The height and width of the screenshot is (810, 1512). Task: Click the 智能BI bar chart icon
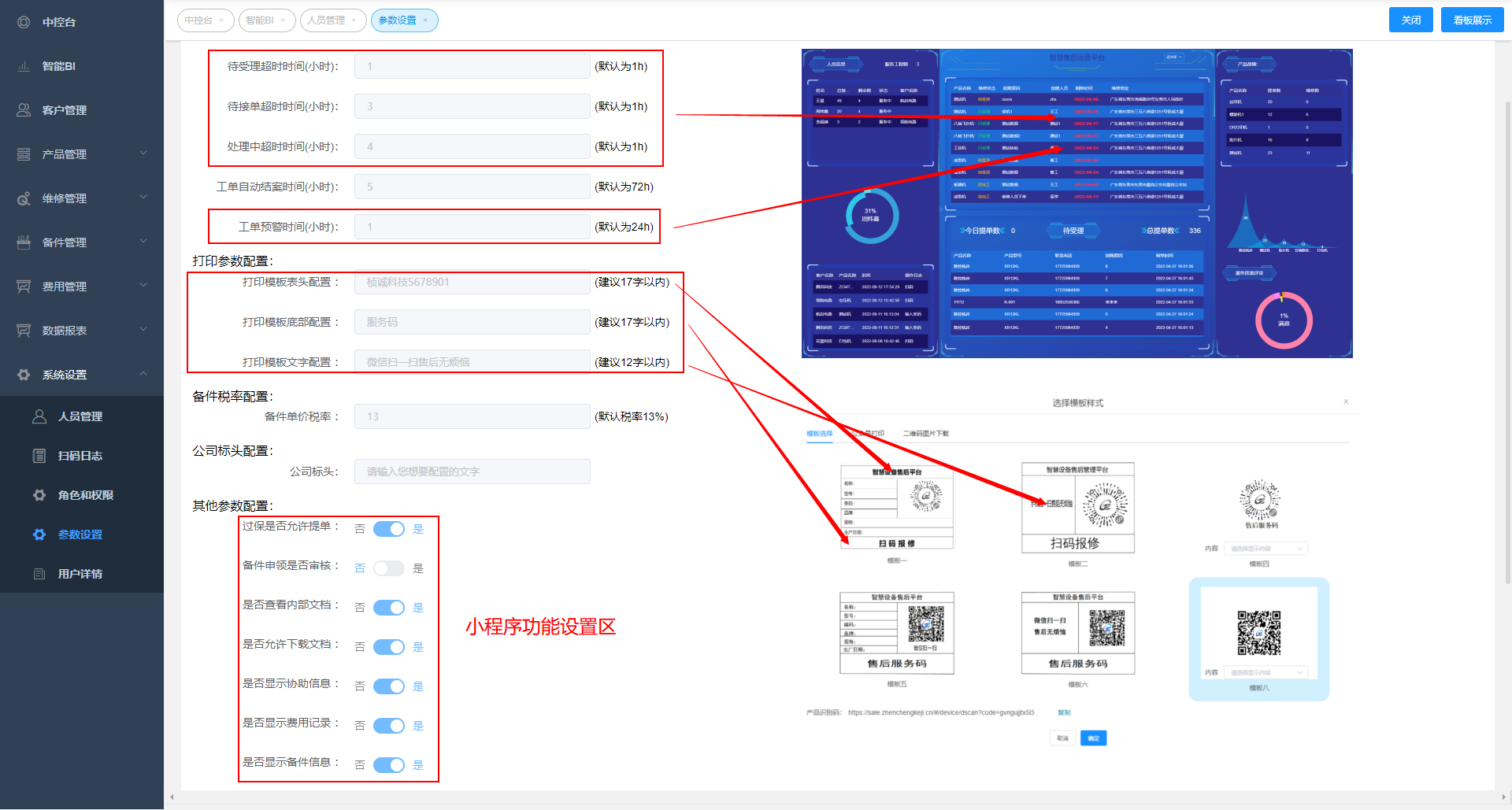[x=24, y=66]
